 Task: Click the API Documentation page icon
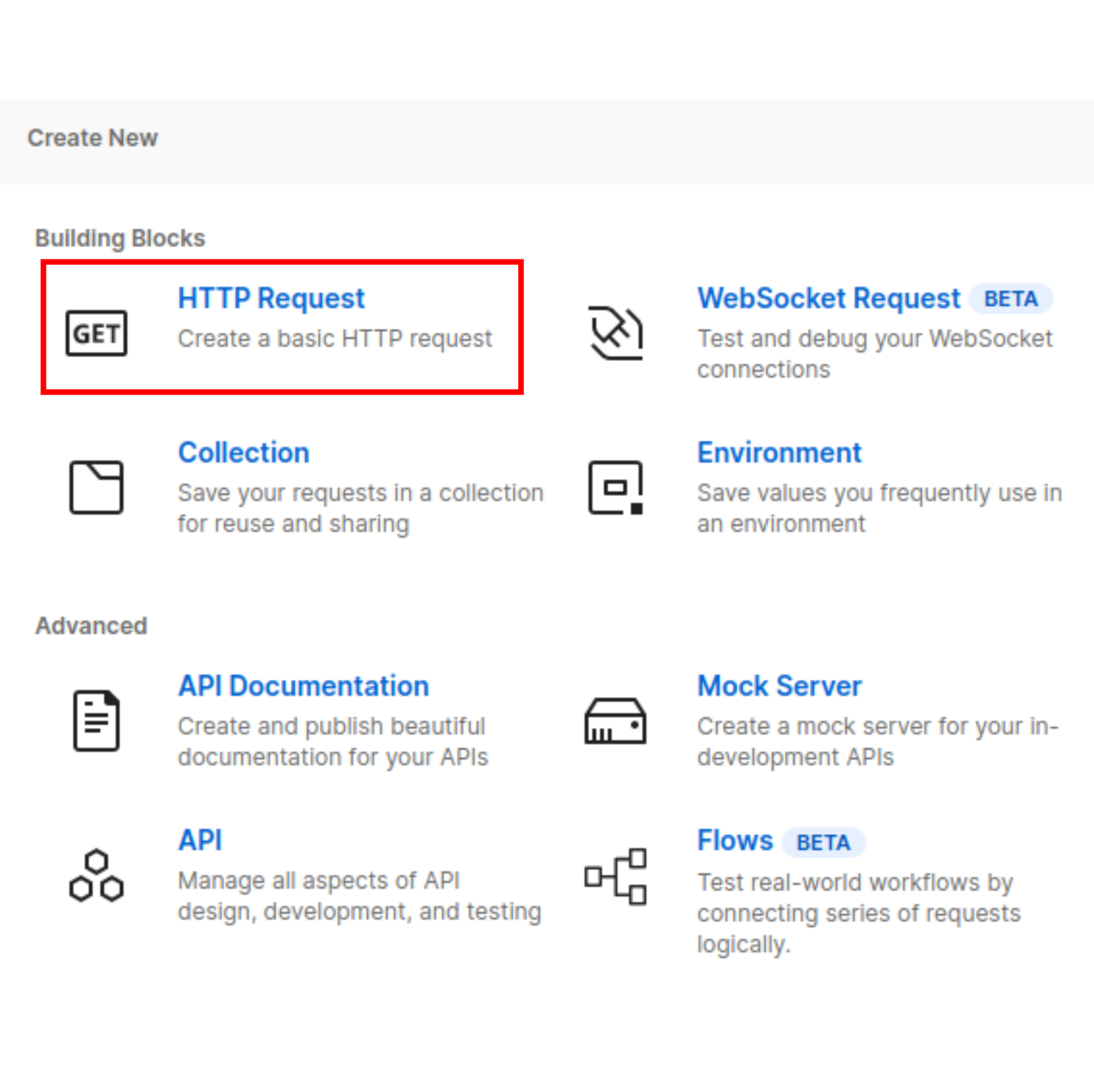click(96, 720)
